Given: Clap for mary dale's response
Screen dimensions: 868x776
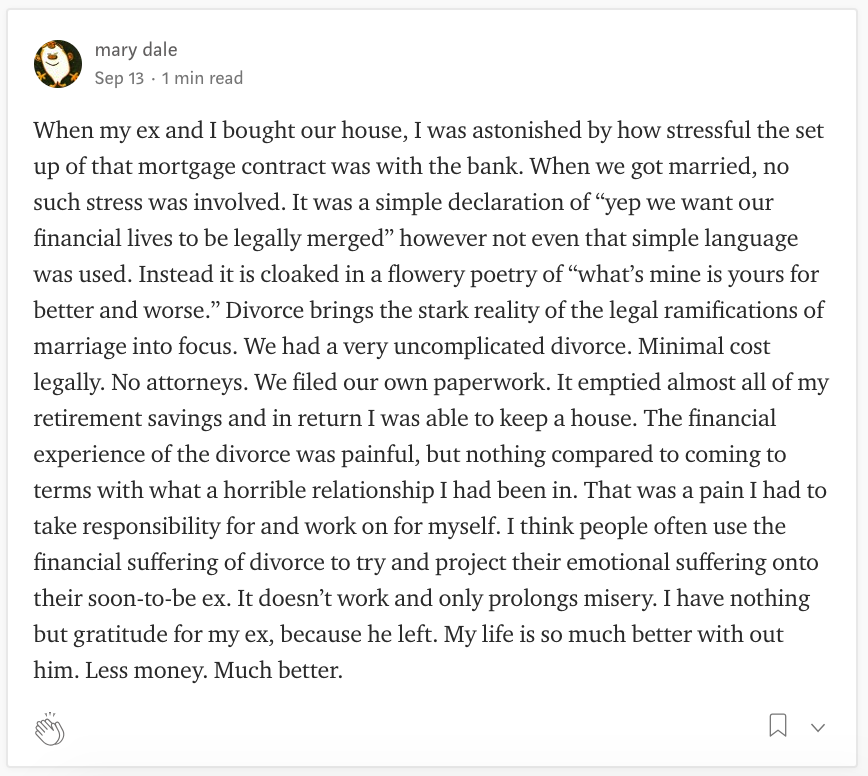Looking at the screenshot, I should coord(50,729).
